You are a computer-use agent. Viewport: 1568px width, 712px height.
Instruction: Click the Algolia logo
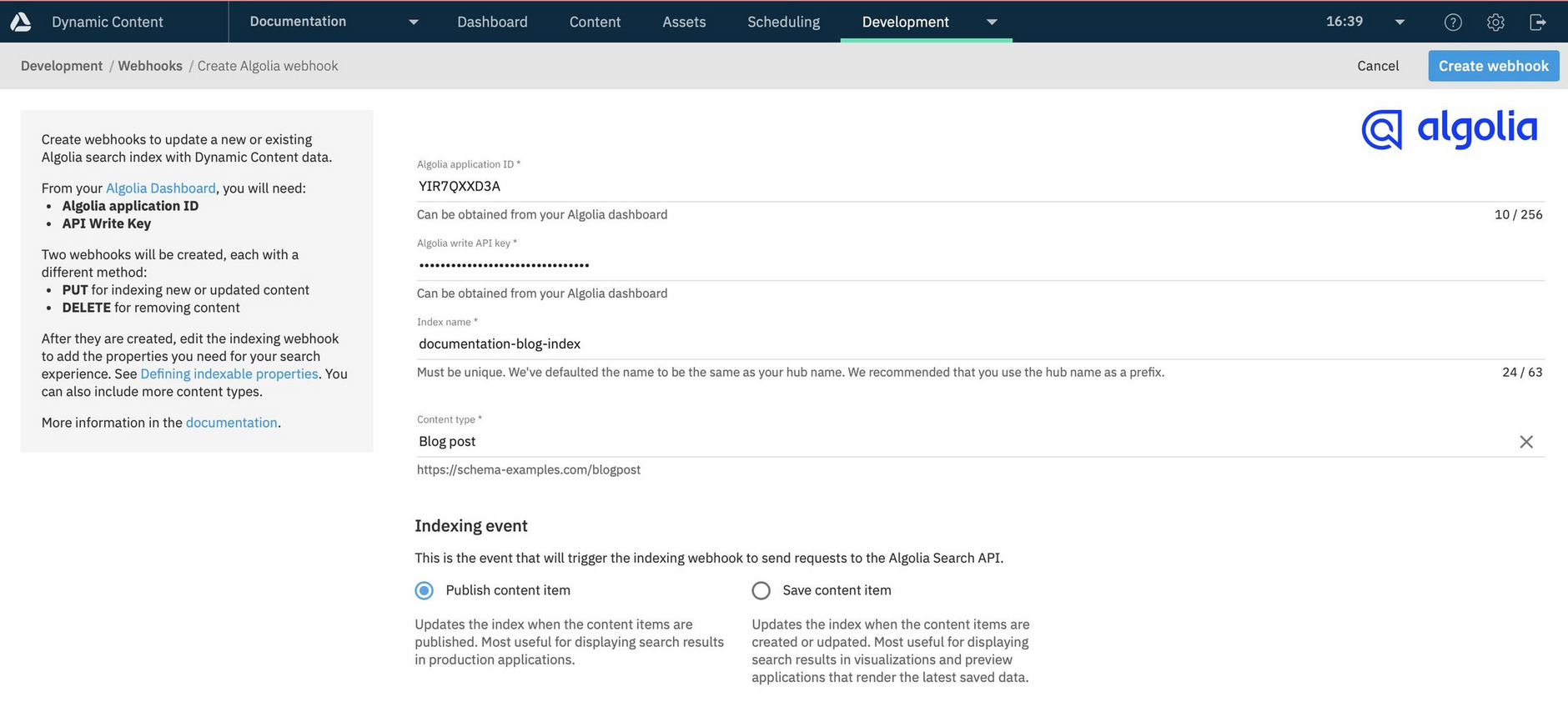(x=1450, y=129)
